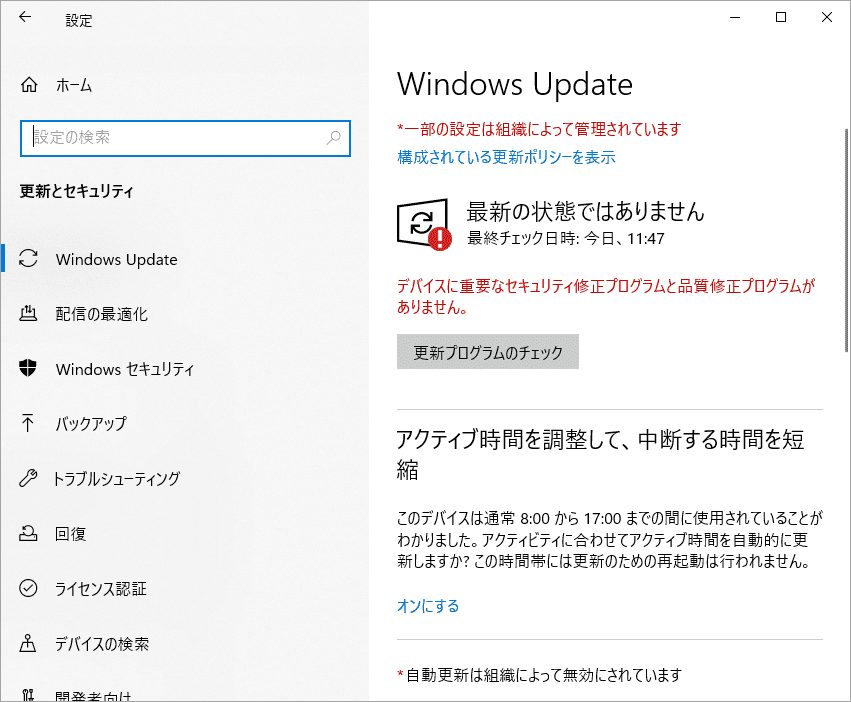851x702 pixels.
Task: Maximize the Settings window
Action: tap(780, 17)
